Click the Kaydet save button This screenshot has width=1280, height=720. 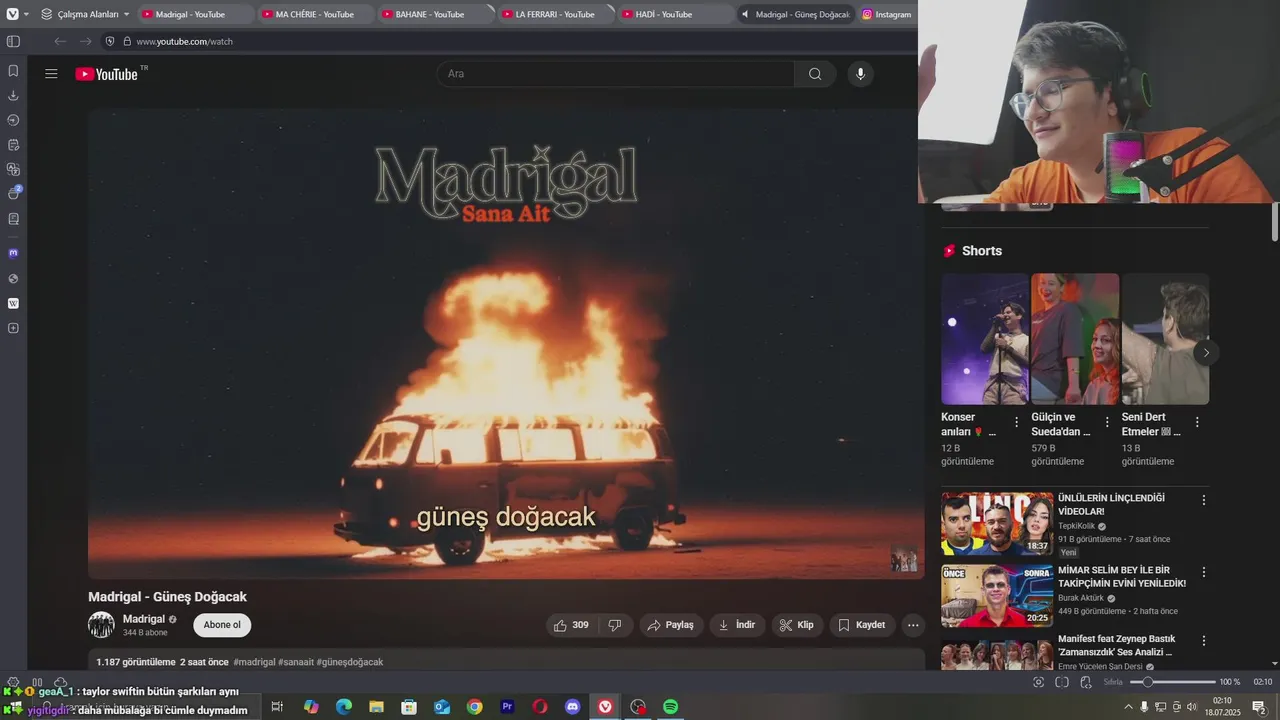tap(862, 625)
